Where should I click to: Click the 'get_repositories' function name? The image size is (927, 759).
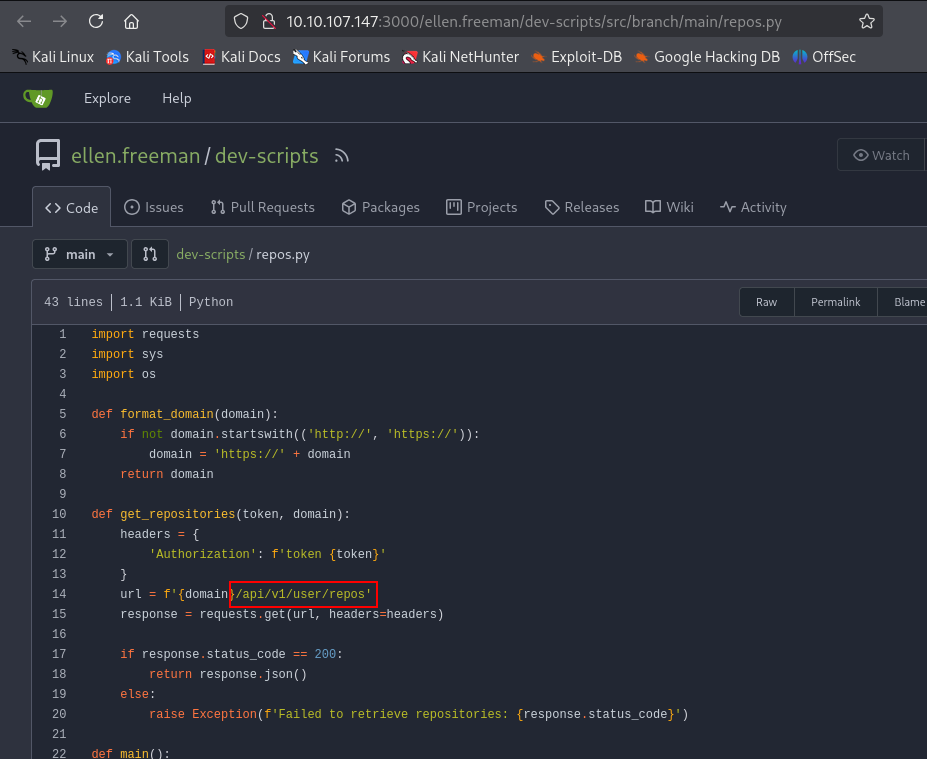pos(177,514)
